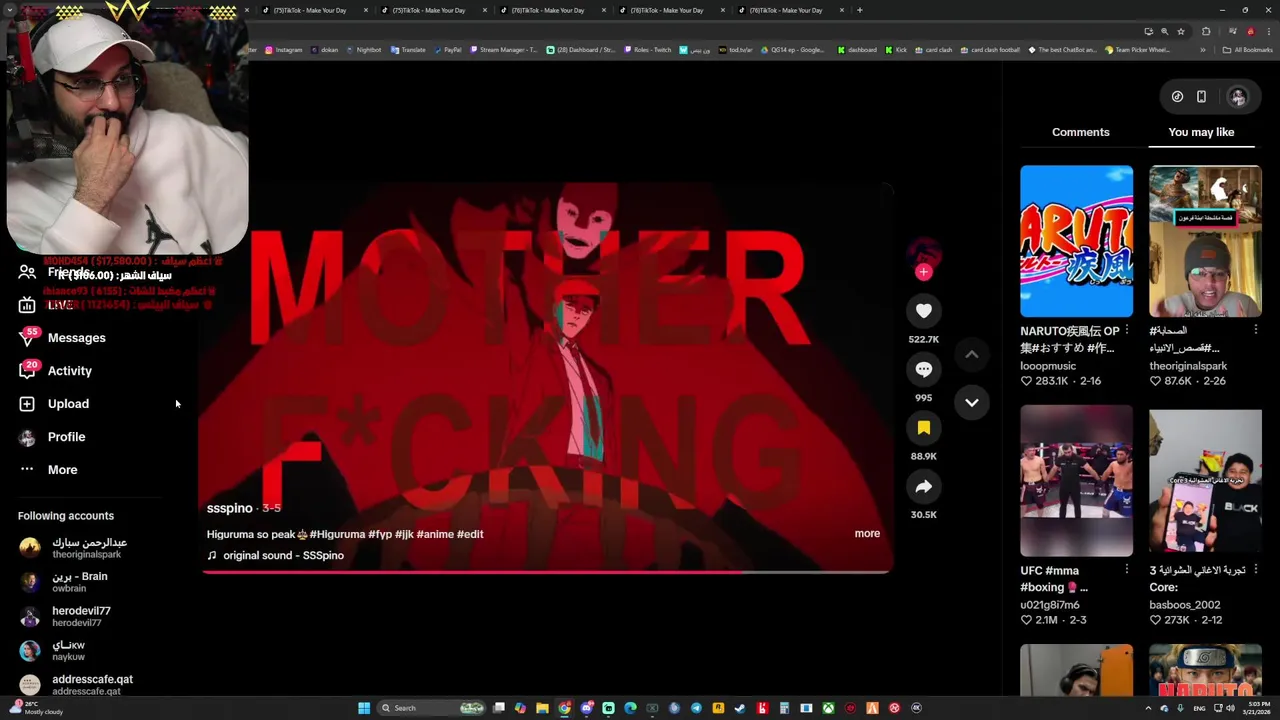Open the profile avatar menu in TikTok header
Image resolution: width=1280 pixels, height=720 pixels.
[x=1238, y=97]
